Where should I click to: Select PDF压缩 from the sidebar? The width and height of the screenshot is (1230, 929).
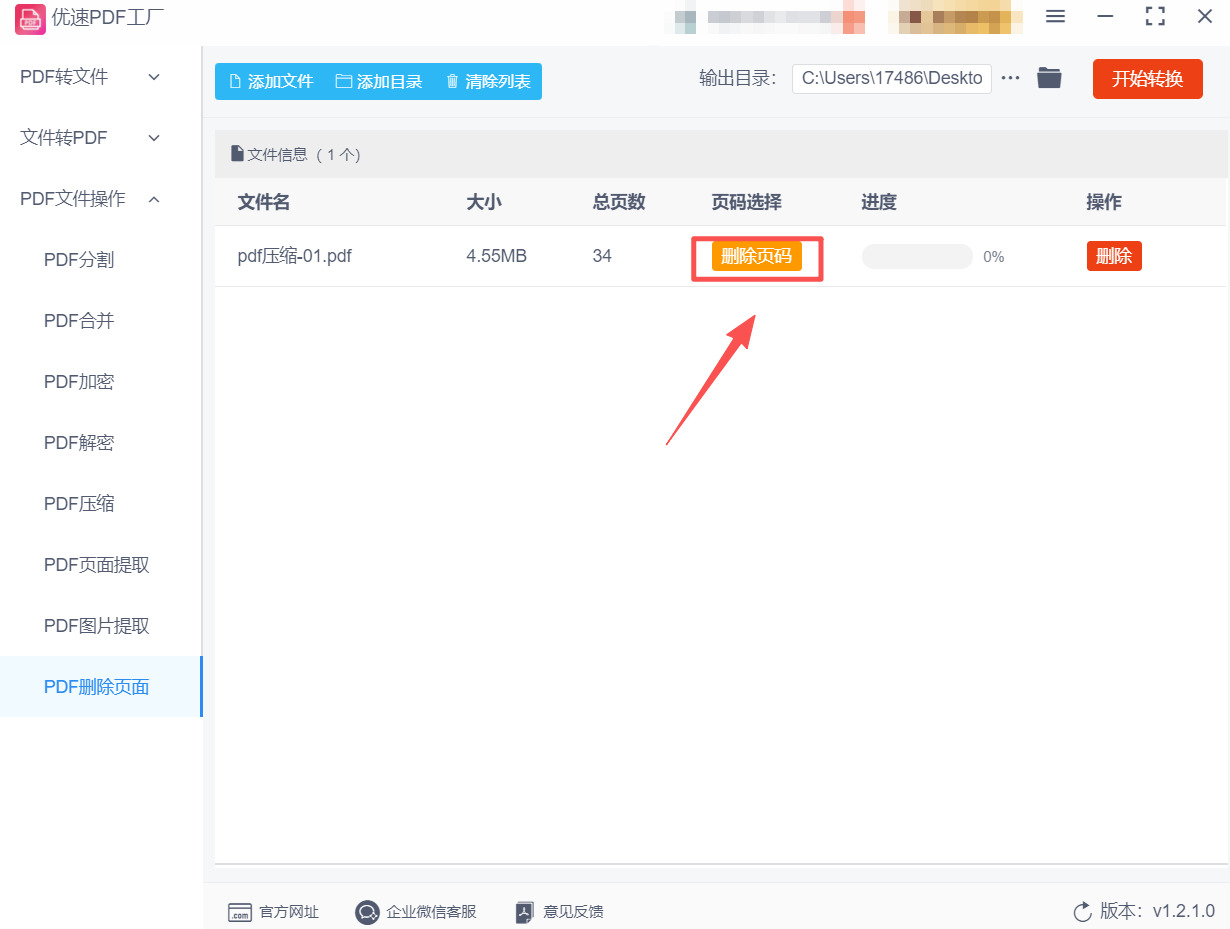click(79, 503)
